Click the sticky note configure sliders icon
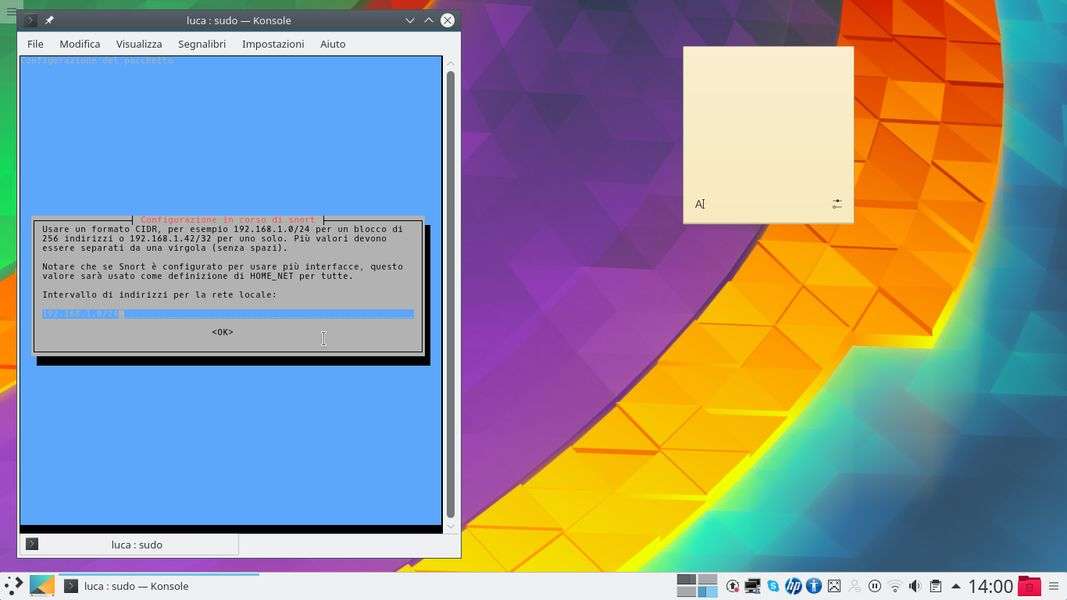Viewport: 1067px width, 600px height. [x=837, y=204]
